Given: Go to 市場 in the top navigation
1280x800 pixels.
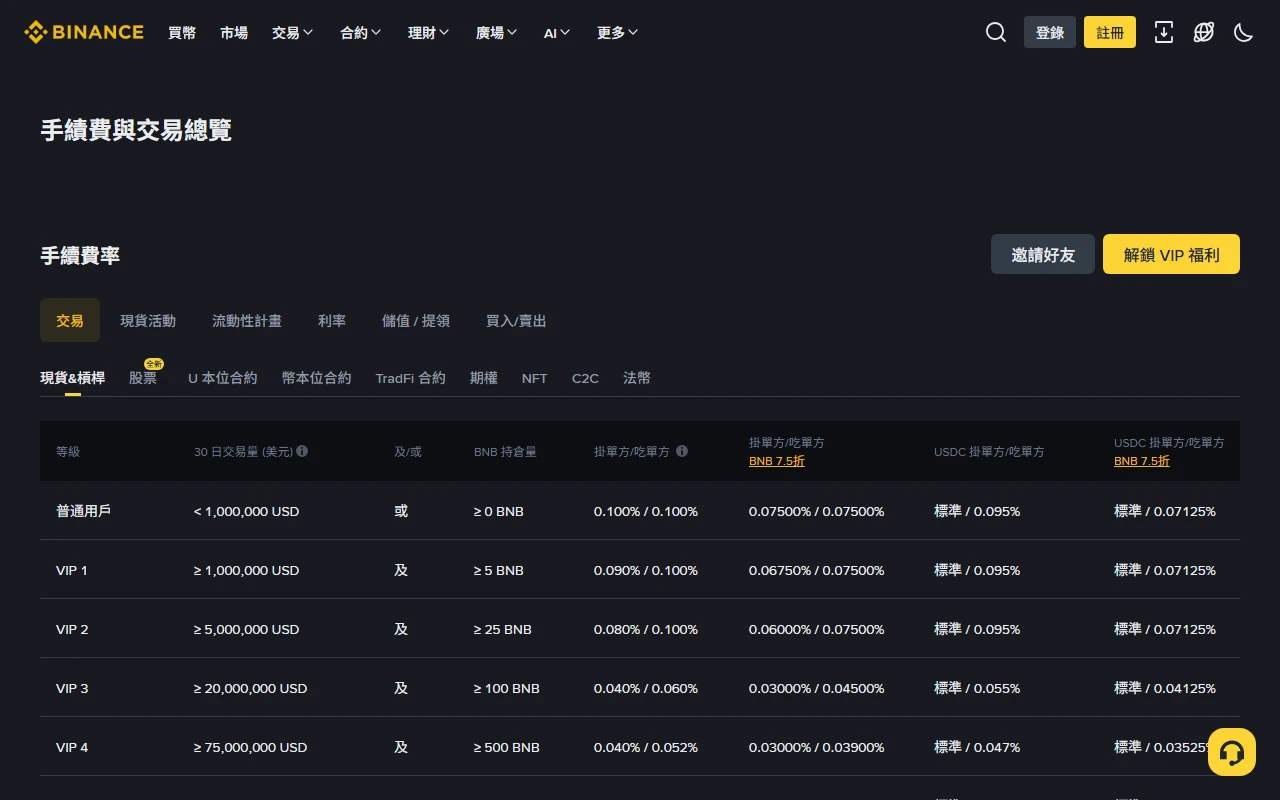Looking at the screenshot, I should coord(234,33).
